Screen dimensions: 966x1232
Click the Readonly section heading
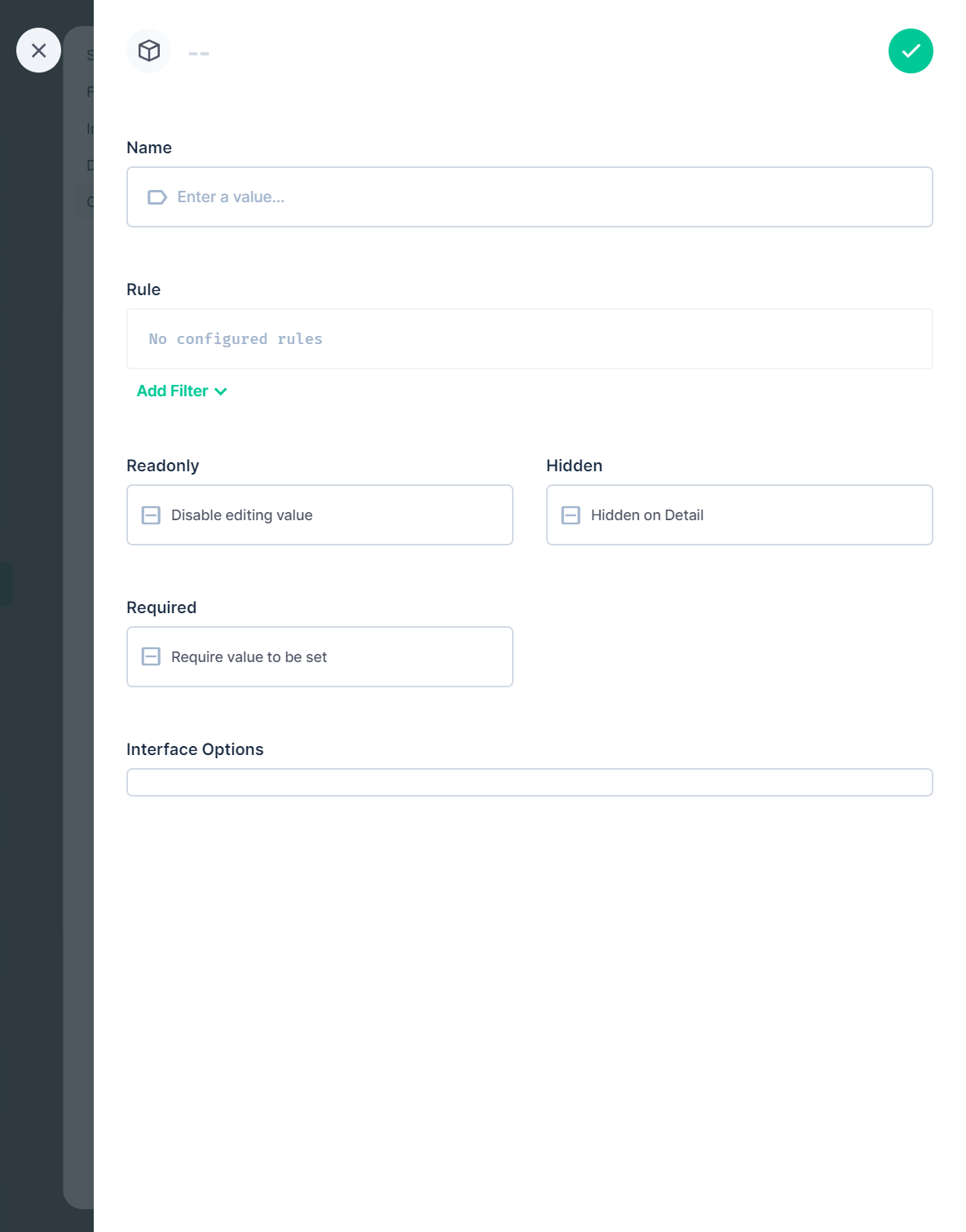coord(163,466)
